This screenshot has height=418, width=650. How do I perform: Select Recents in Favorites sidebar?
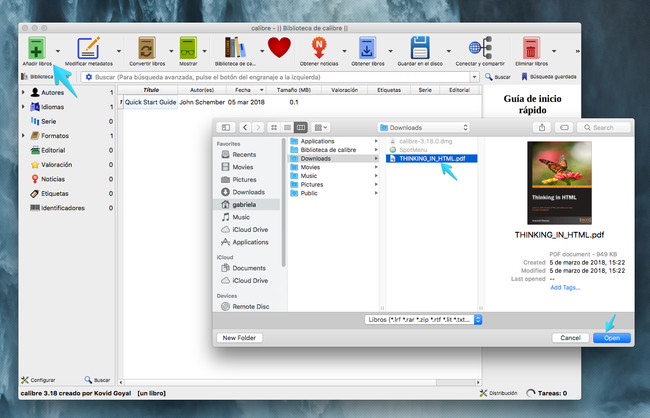244,154
